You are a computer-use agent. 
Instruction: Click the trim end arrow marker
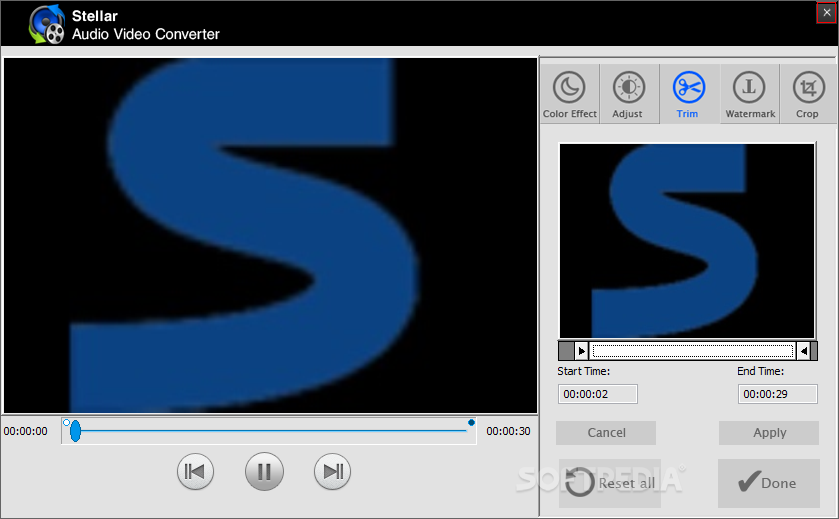[x=804, y=351]
